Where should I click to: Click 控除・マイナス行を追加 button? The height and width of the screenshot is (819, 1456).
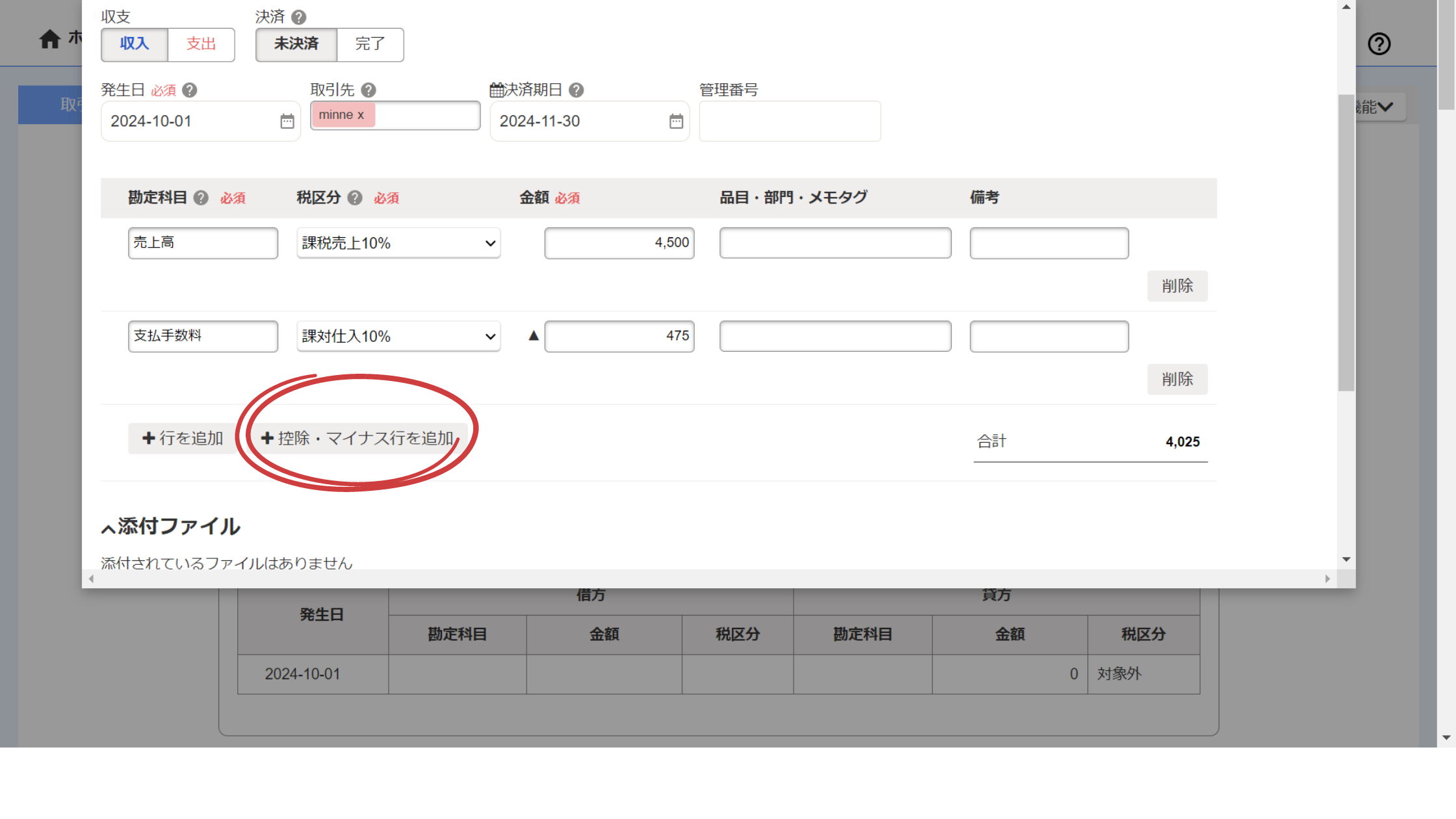357,438
